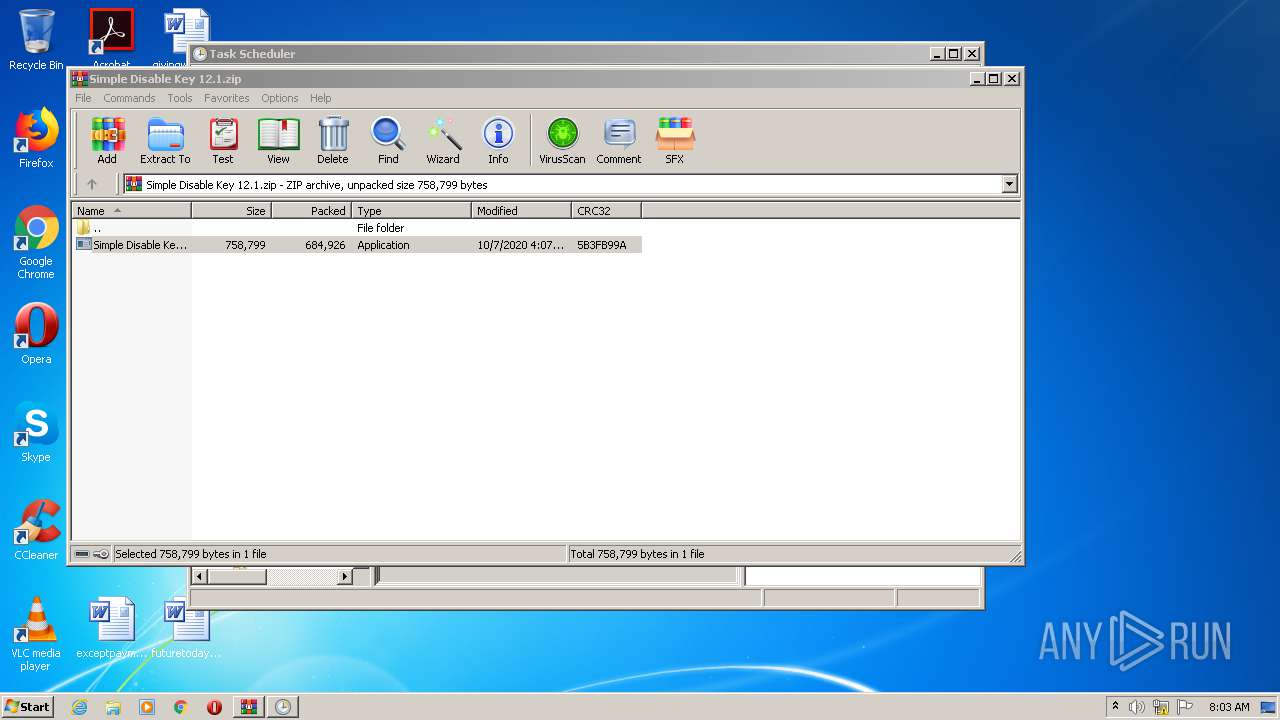Open Windows Media Player taskbar icon
The width and height of the screenshot is (1280, 720).
pos(147,707)
